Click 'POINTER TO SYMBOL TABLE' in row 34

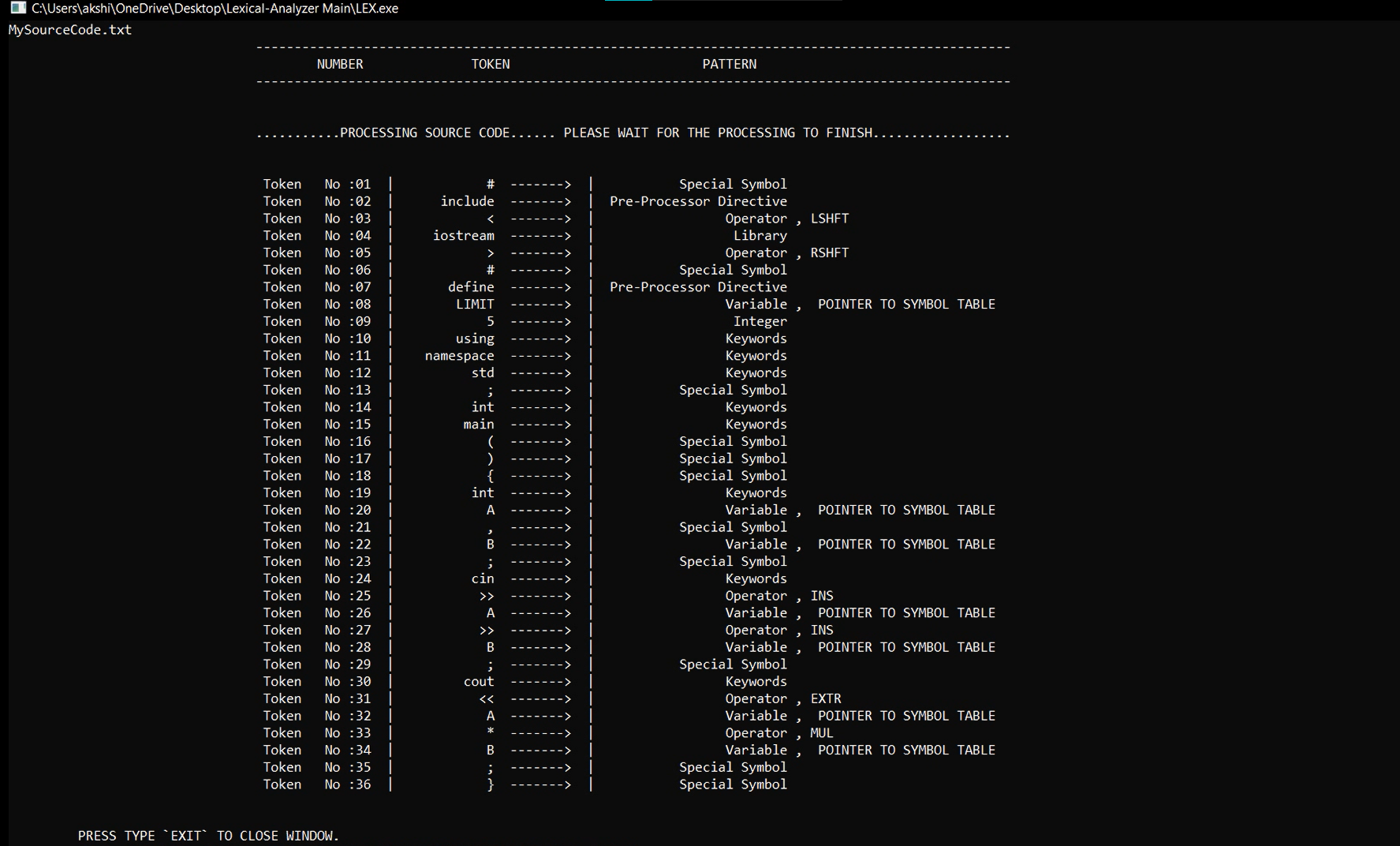pos(906,751)
